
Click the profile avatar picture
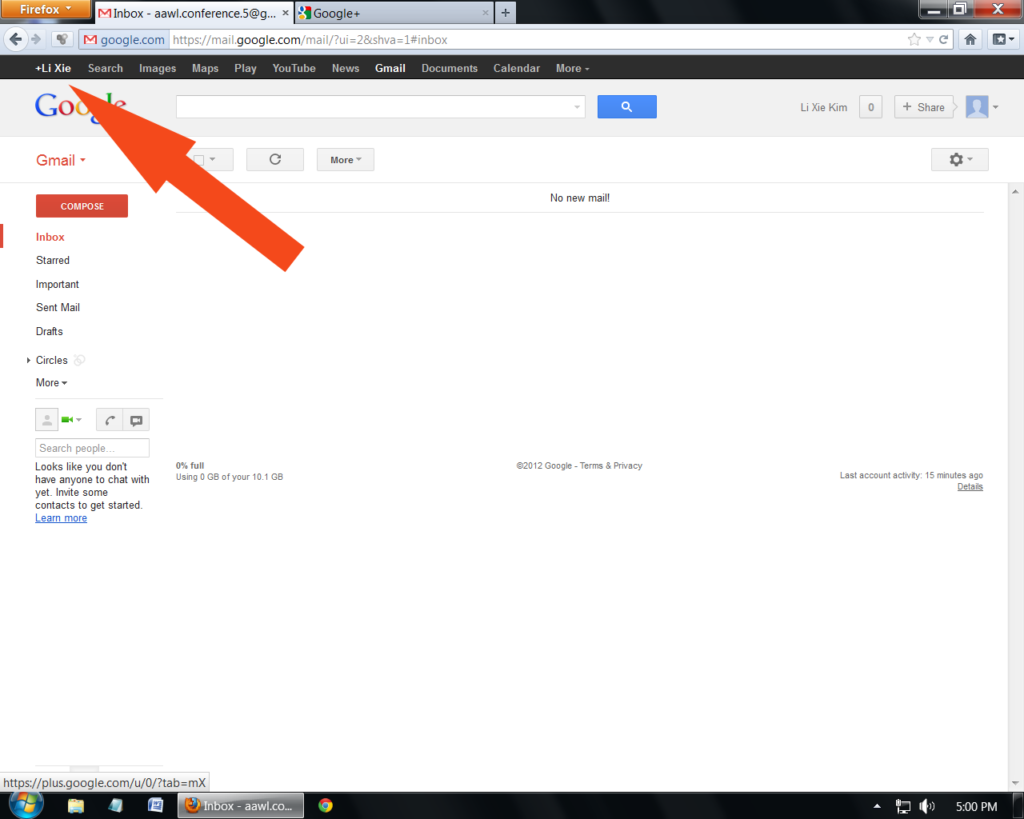(x=977, y=107)
